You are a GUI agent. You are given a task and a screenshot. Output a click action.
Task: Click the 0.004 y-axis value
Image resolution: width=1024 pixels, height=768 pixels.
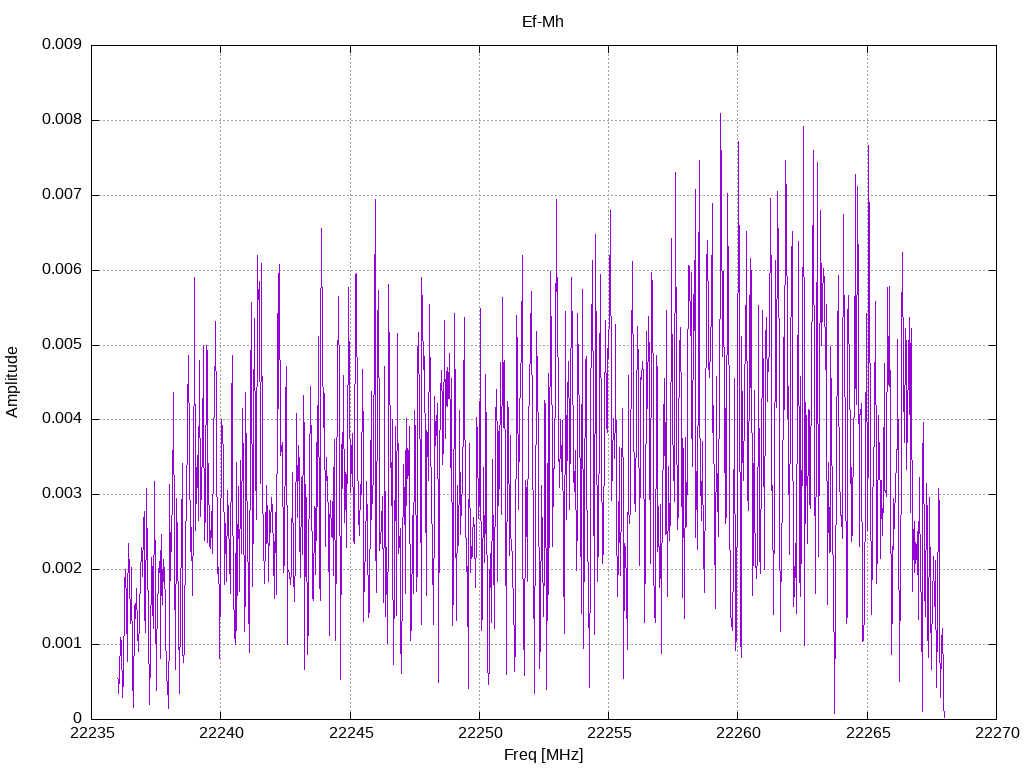click(62, 419)
